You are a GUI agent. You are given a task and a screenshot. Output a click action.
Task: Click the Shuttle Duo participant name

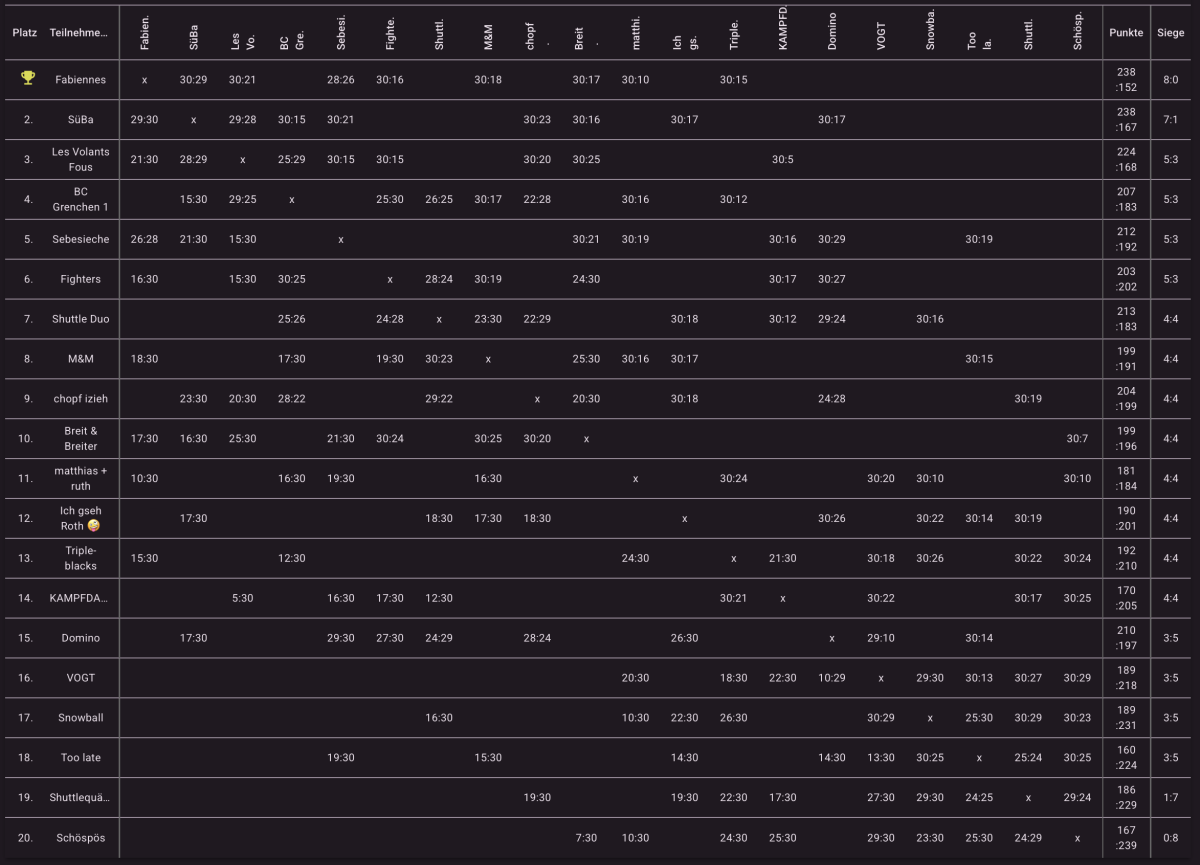tap(80, 319)
